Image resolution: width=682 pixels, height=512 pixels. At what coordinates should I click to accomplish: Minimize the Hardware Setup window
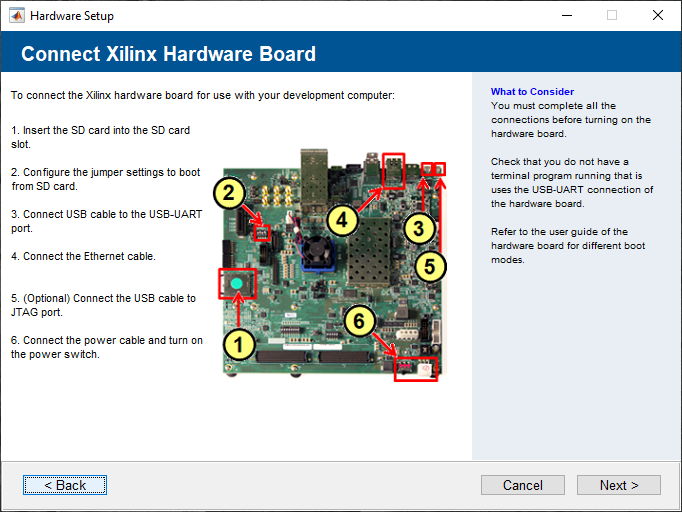pyautogui.click(x=567, y=15)
